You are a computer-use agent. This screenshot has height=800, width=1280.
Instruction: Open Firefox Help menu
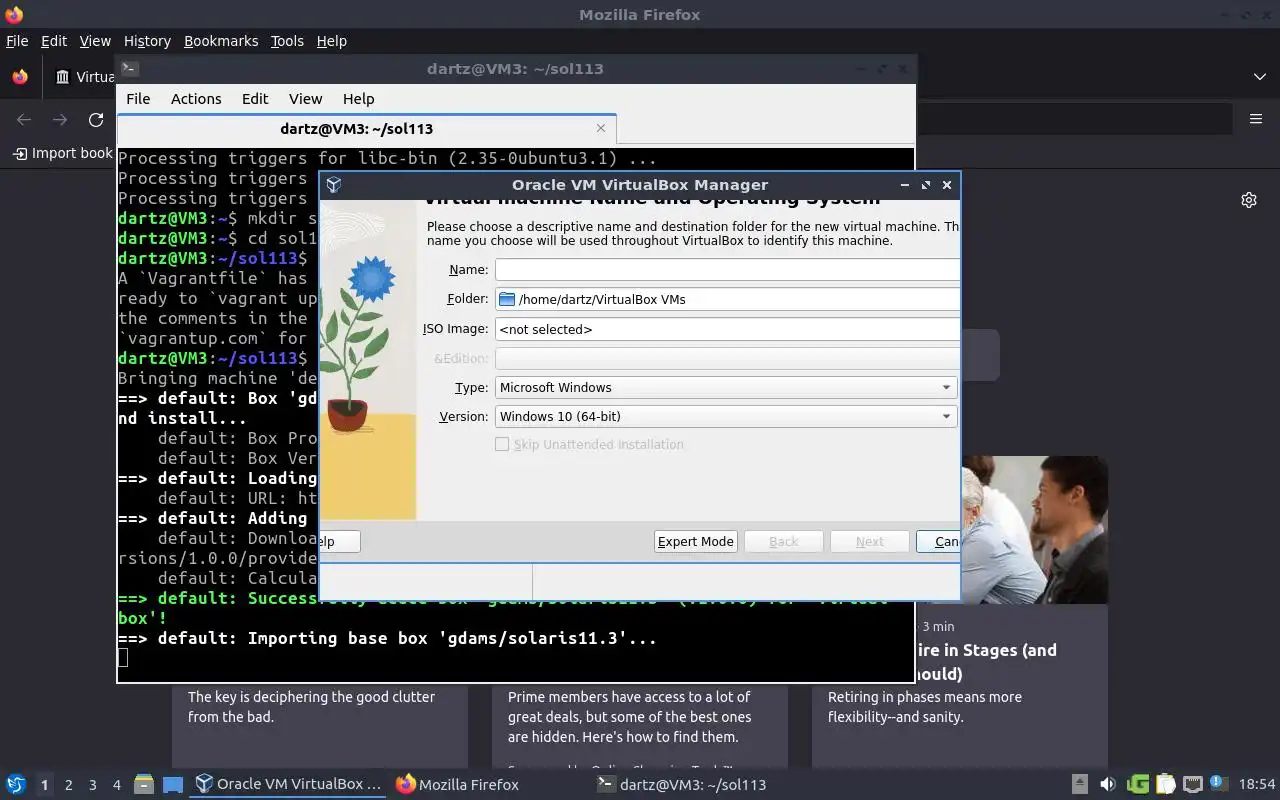(x=331, y=41)
